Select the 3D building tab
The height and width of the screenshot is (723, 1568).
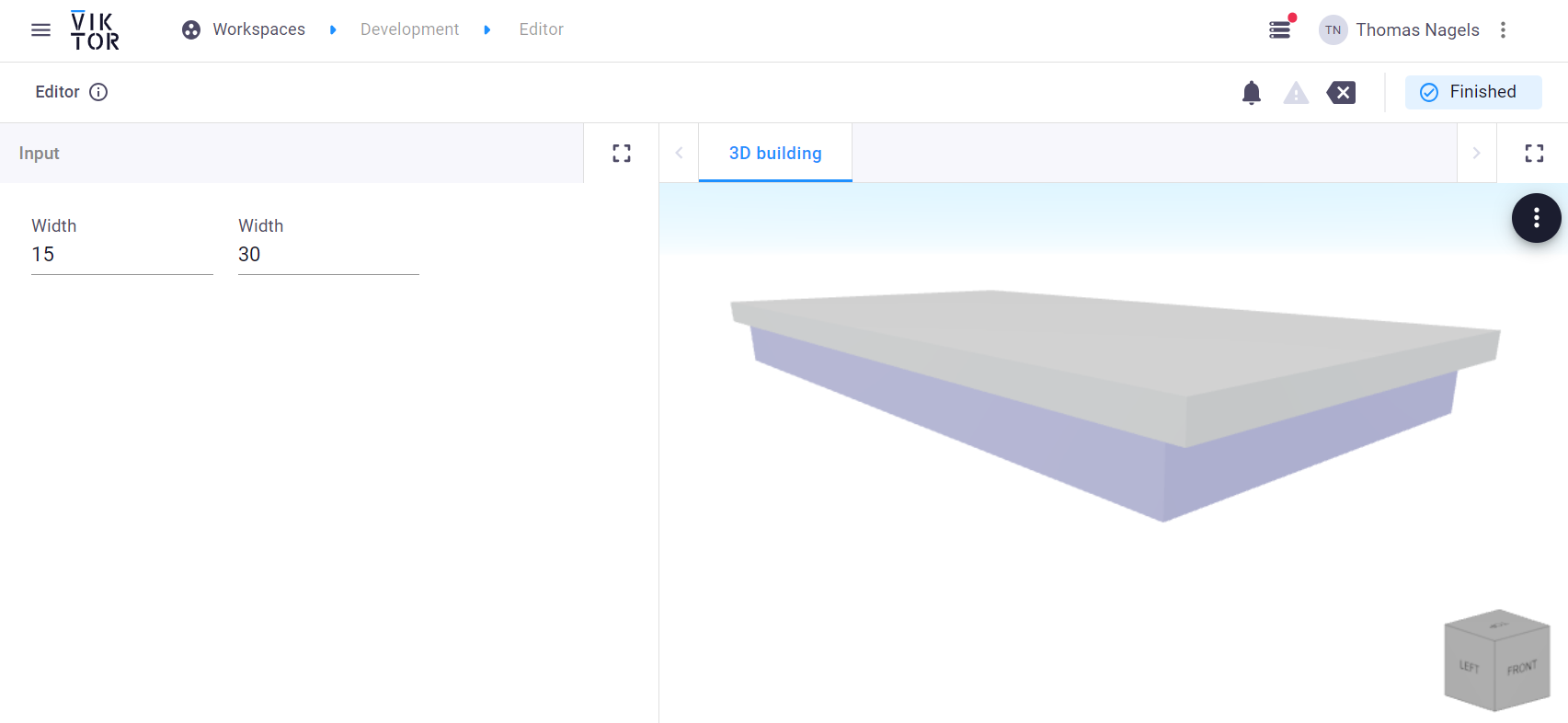pos(775,154)
